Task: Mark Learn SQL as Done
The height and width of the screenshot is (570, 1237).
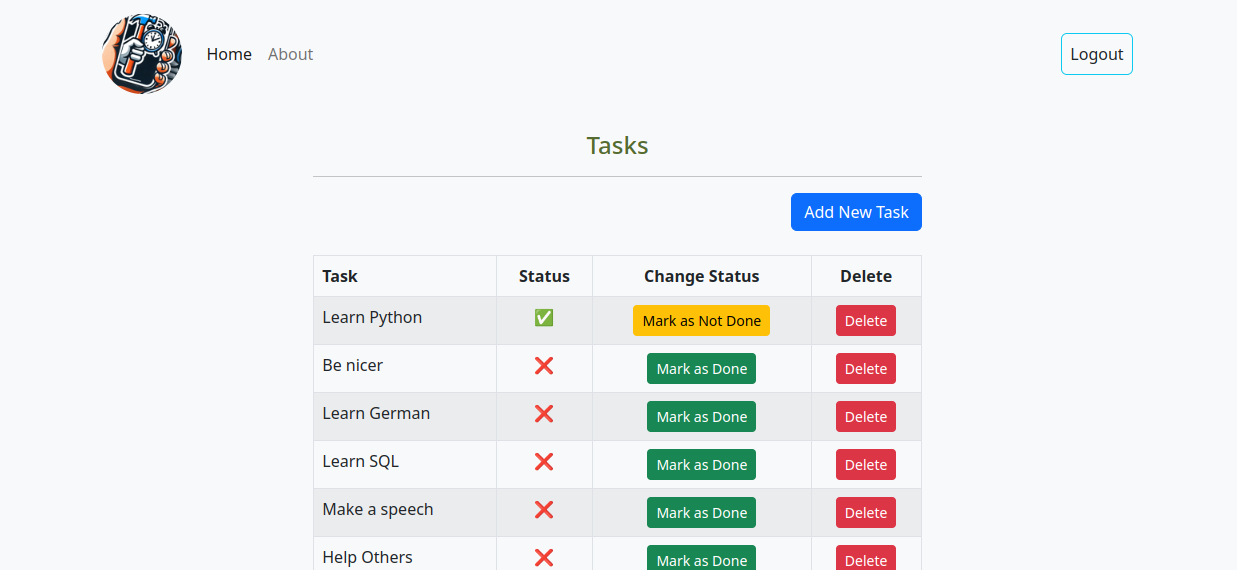Action: coord(701,465)
